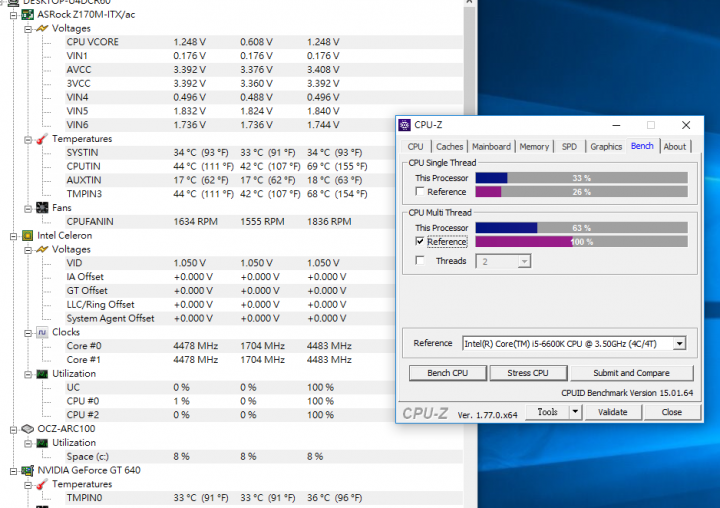The width and height of the screenshot is (720, 508).
Task: Click the OCZ-ARC100 drive icon
Action: [x=28, y=429]
